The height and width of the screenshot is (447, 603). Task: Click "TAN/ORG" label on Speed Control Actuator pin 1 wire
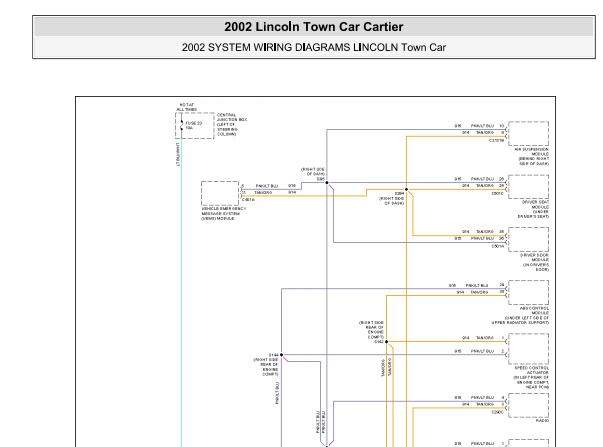tap(485, 338)
